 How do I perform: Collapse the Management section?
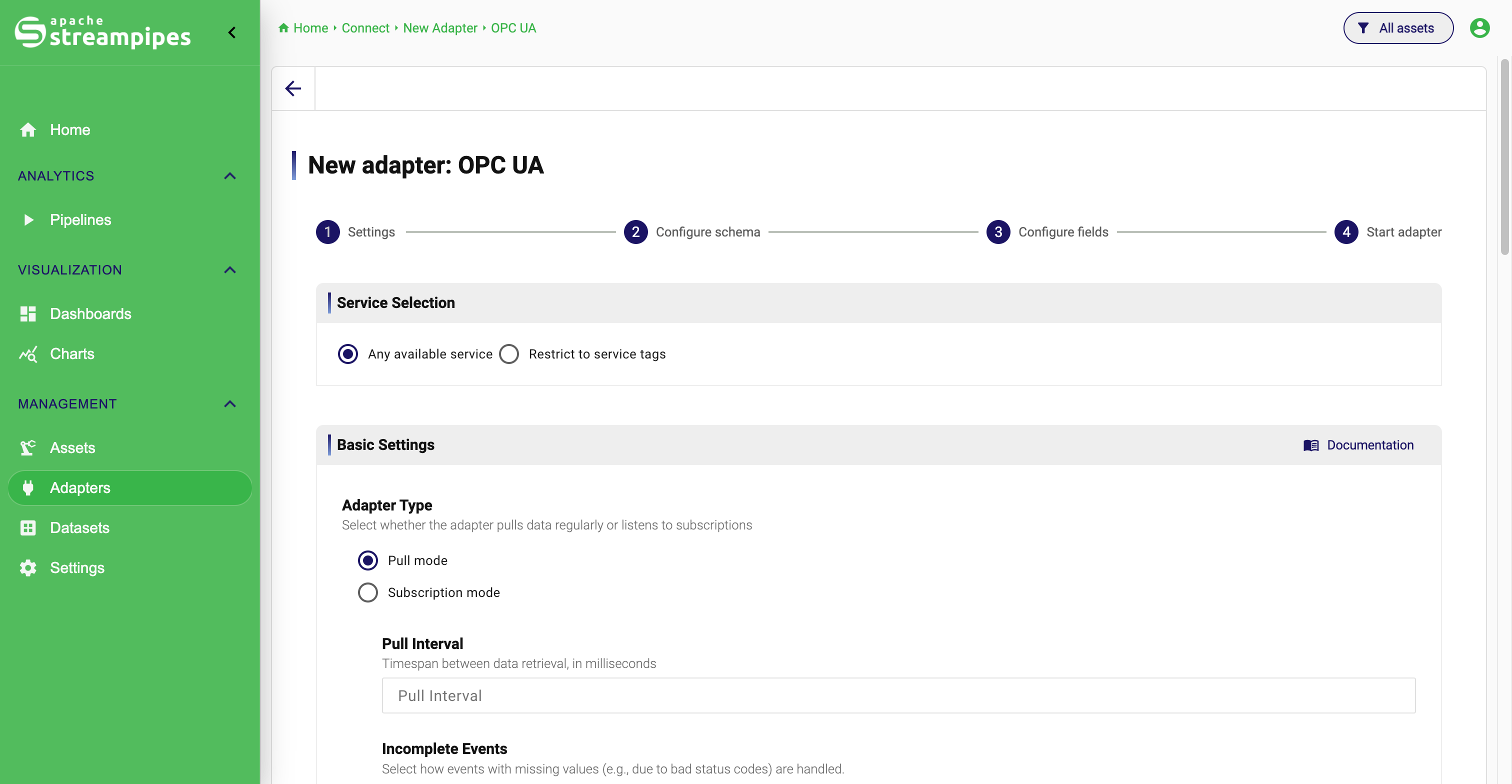(x=230, y=403)
